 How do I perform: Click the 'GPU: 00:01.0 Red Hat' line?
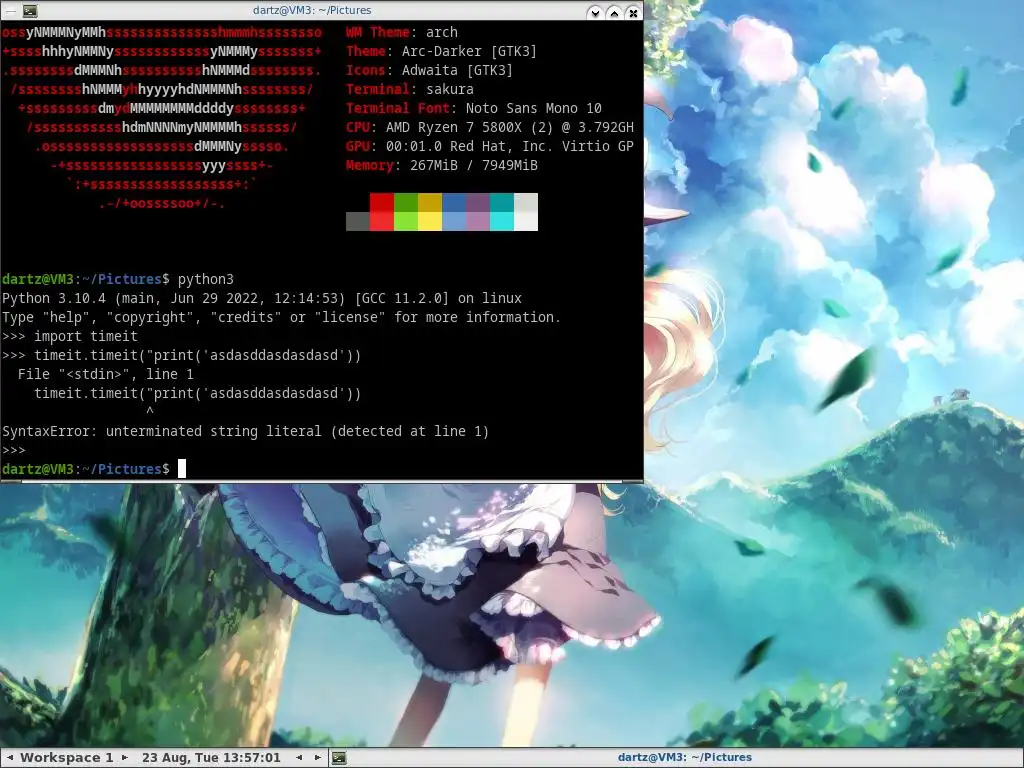490,146
